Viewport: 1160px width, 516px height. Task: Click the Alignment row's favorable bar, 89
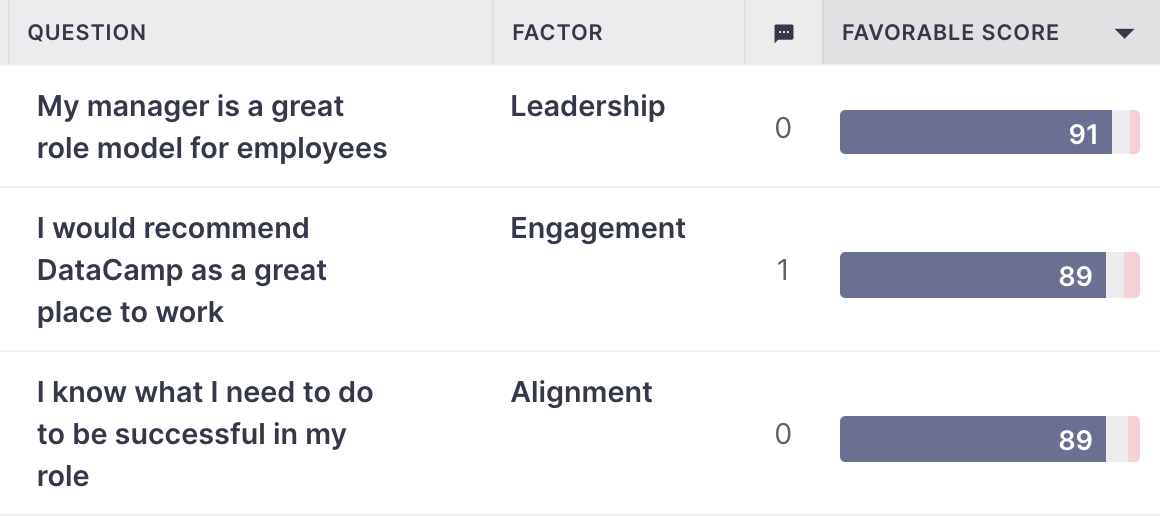973,439
